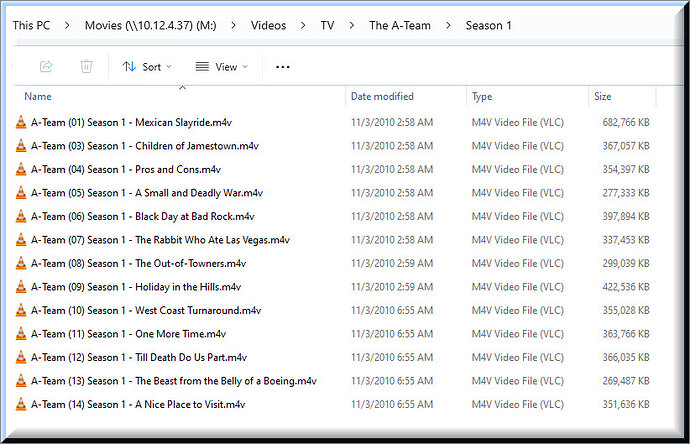Click VLC icon for A Small and Deadly War
The height and width of the screenshot is (444, 690).
point(21,193)
